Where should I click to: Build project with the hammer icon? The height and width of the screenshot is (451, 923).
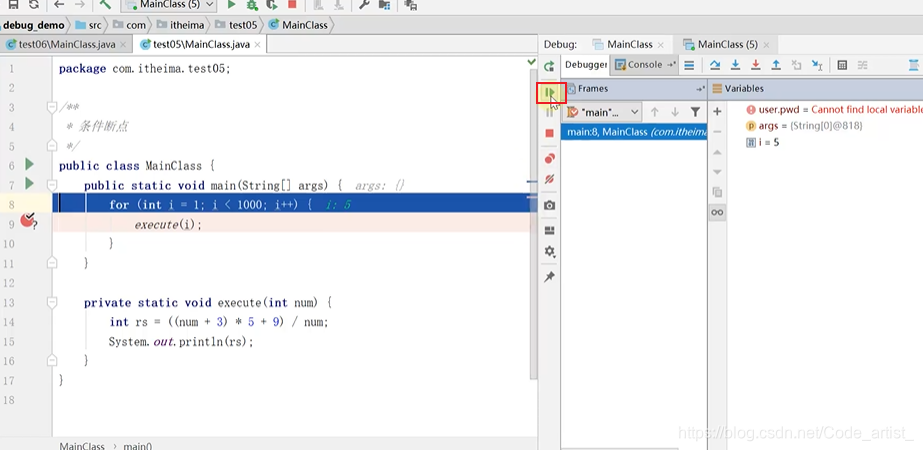point(105,4)
